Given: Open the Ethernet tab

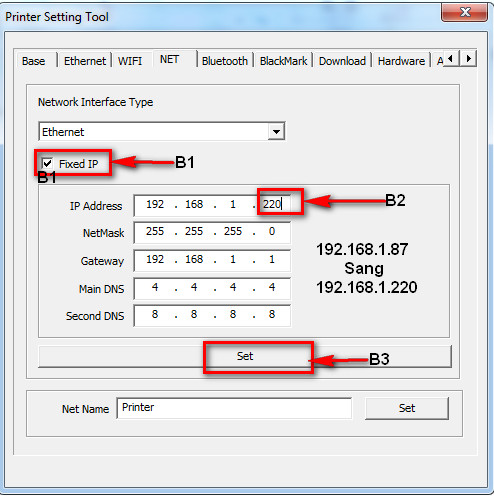Looking at the screenshot, I should point(85,61).
